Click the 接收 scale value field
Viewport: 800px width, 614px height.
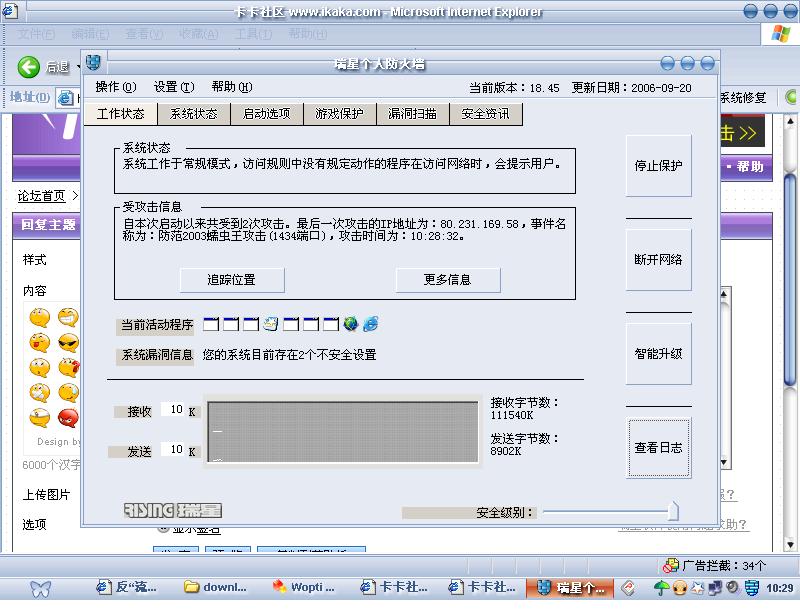pos(173,409)
